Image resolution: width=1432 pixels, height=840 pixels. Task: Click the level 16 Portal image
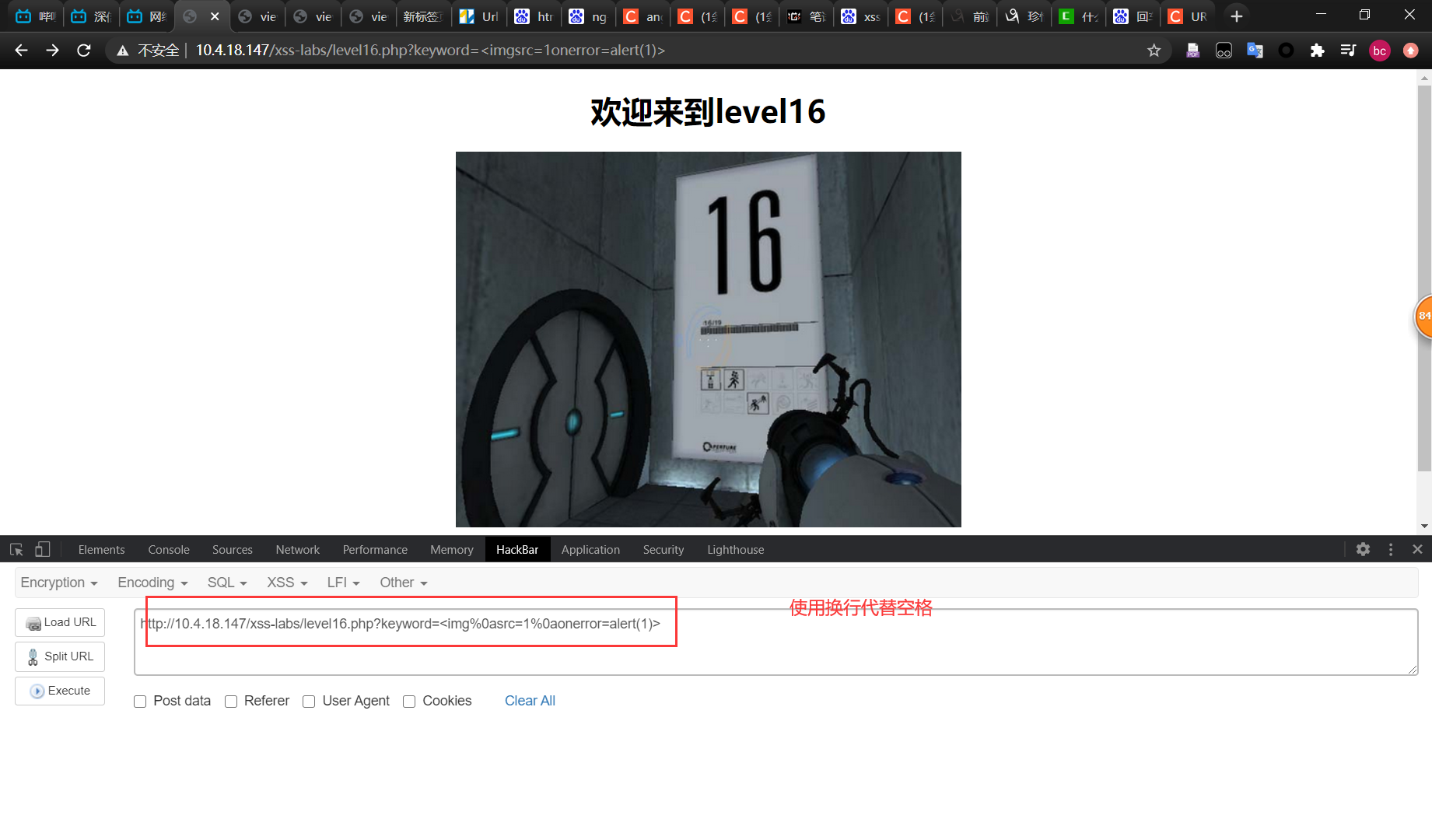[708, 339]
